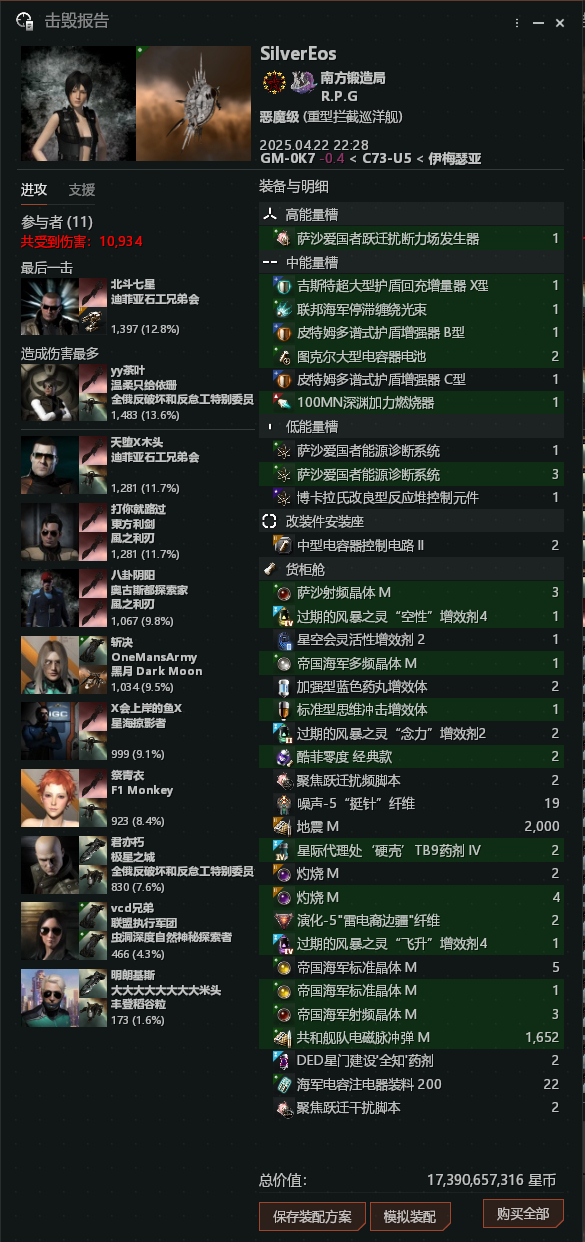The height and width of the screenshot is (1242, 585).
Task: Open the GM-0K7 solar system link
Action: point(290,158)
